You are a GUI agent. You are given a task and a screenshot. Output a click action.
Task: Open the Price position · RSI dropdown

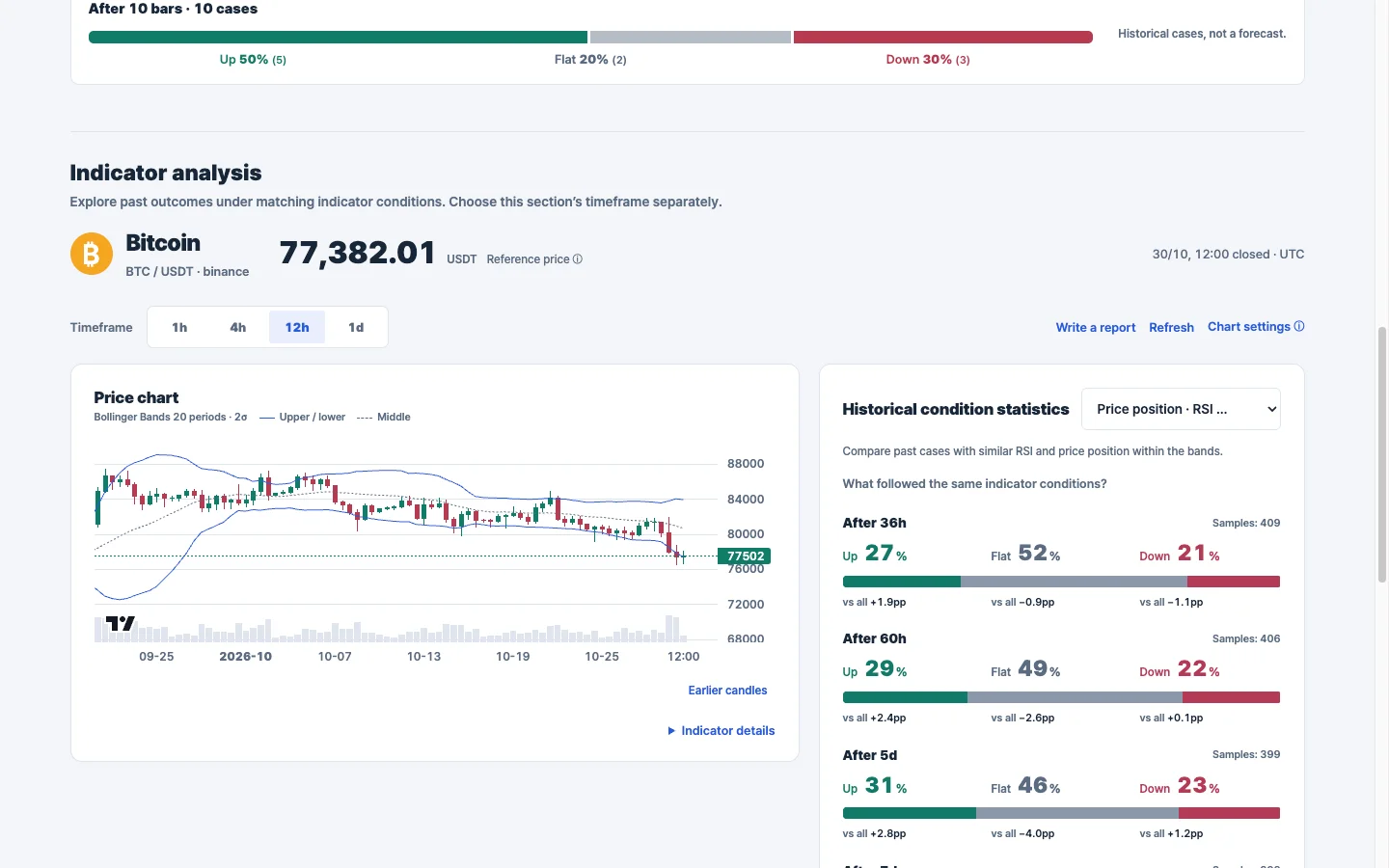[x=1181, y=409]
